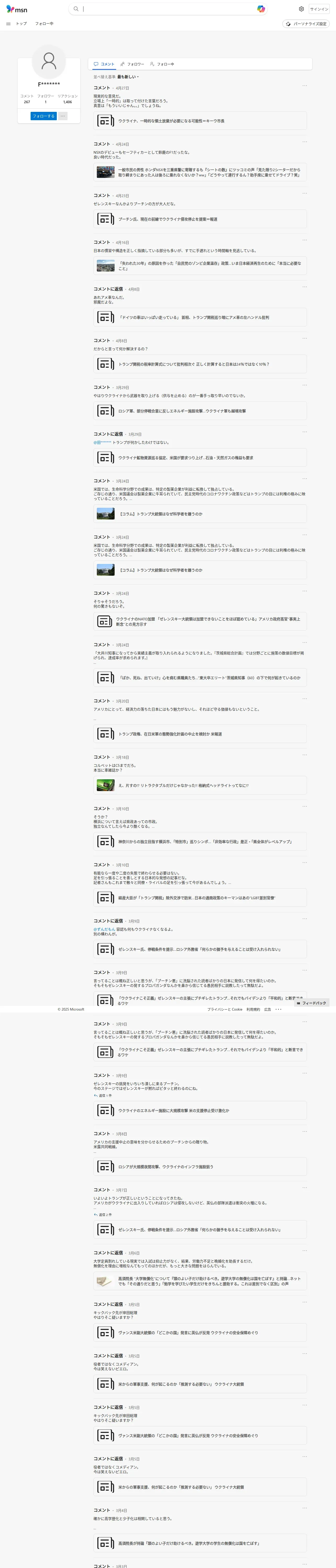Open the 広告 footer link
Viewport: 336px width, 1568px height.
267,1009
